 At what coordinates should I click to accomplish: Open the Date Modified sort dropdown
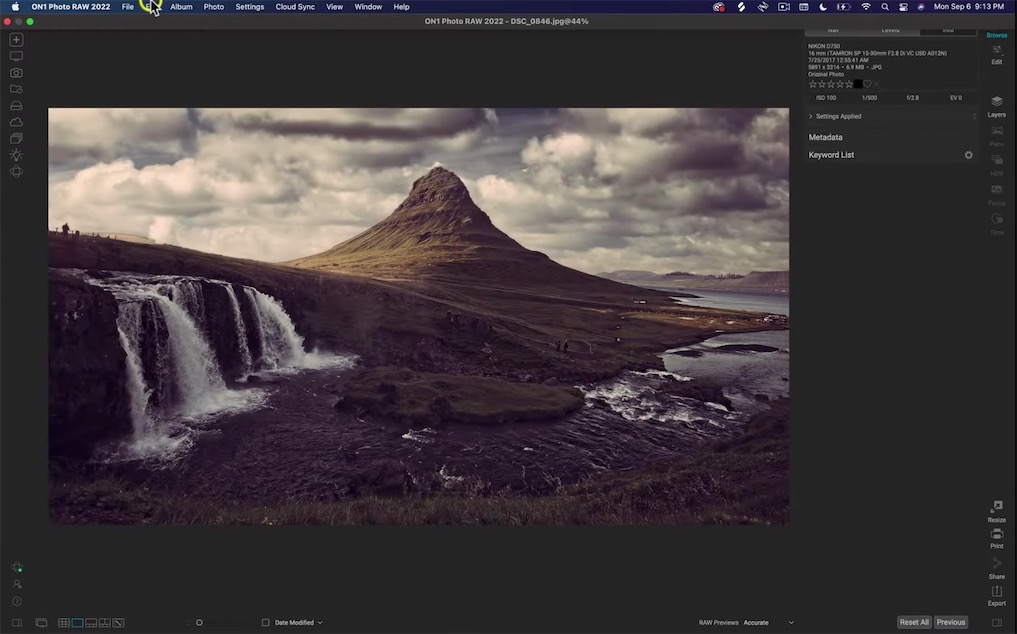pos(298,622)
